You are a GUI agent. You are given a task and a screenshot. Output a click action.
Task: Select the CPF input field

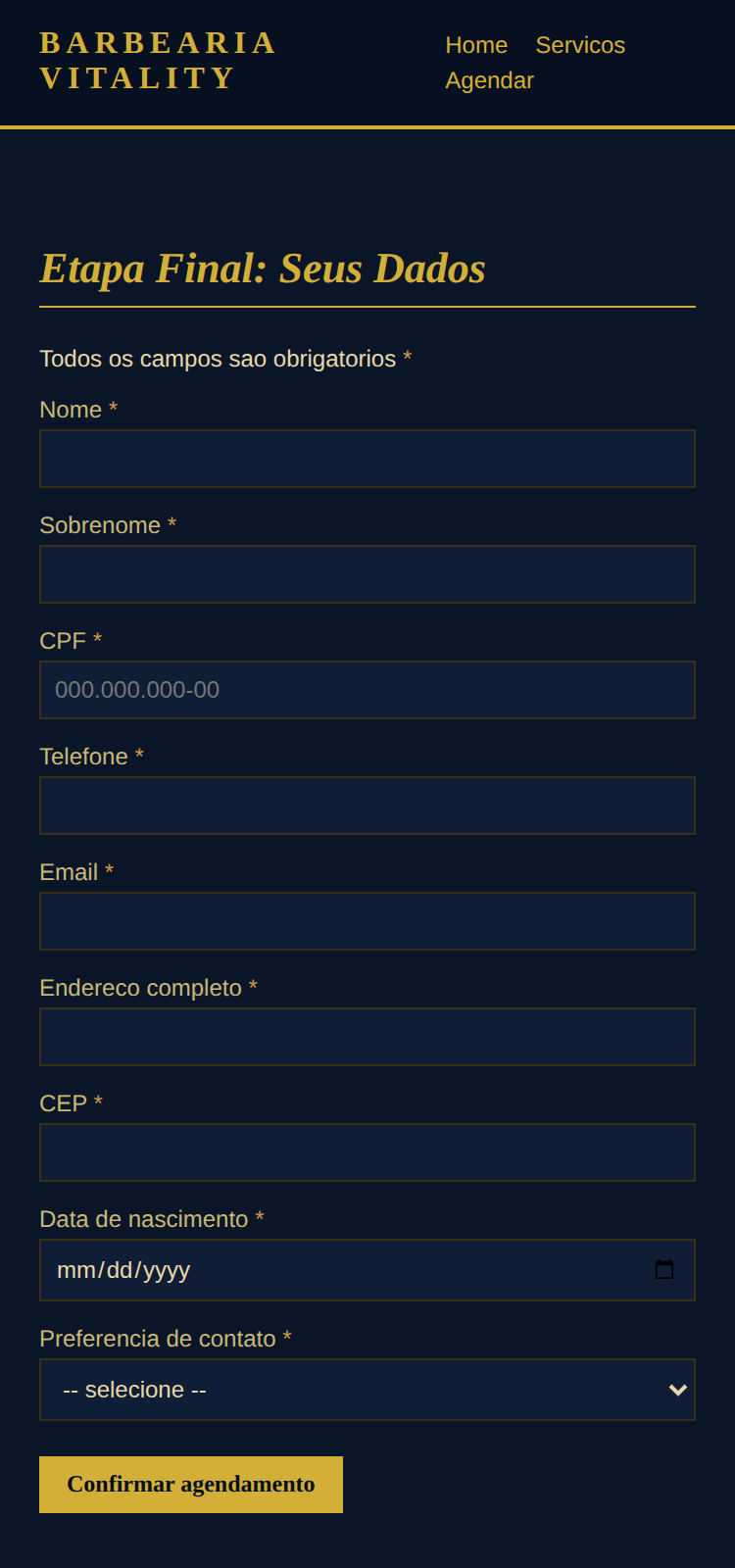(x=367, y=690)
